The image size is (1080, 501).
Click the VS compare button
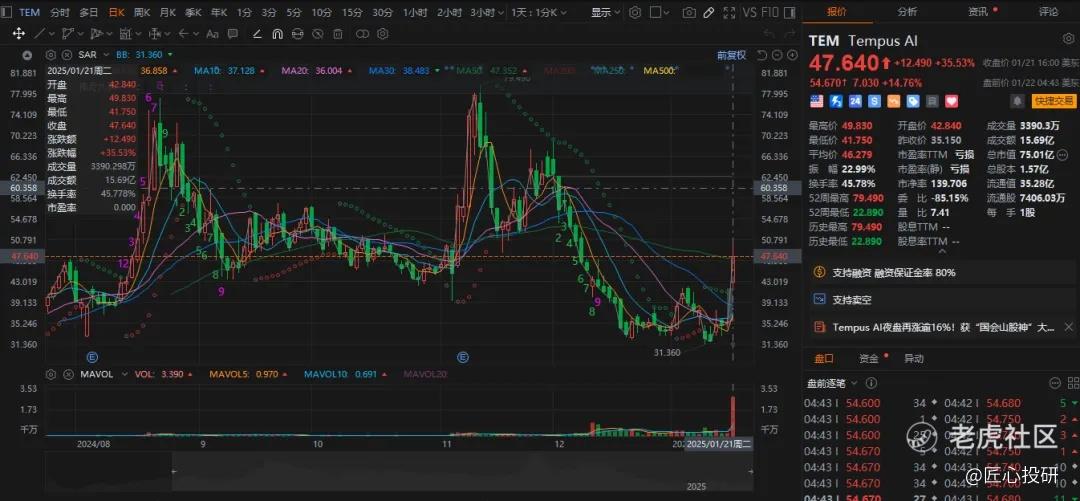coord(750,12)
